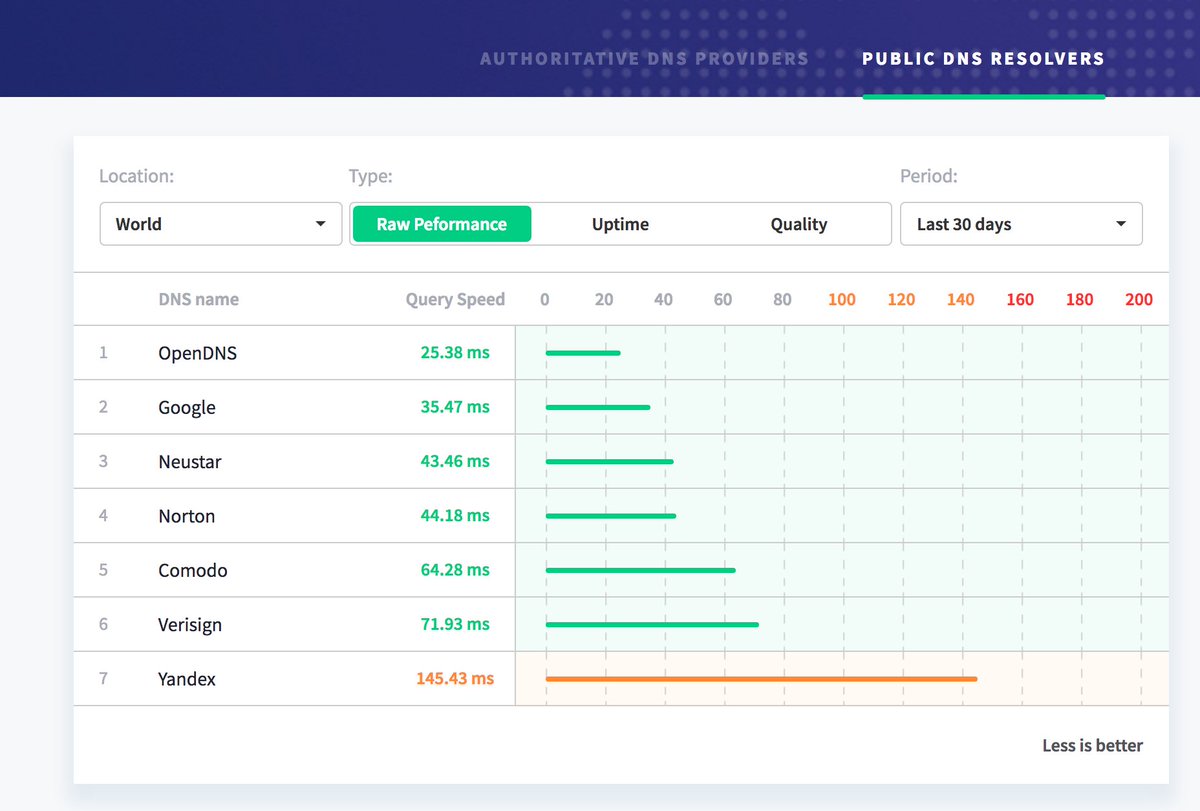The width and height of the screenshot is (1200, 811).
Task: Switch to Authoritative DNS Providers tab
Action: click(x=644, y=58)
